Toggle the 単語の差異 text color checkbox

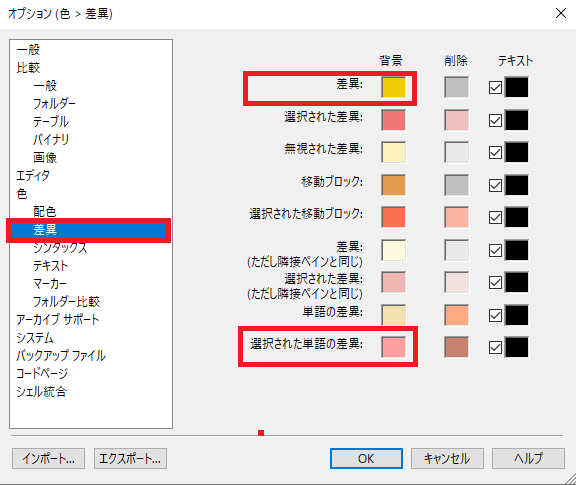(x=495, y=316)
